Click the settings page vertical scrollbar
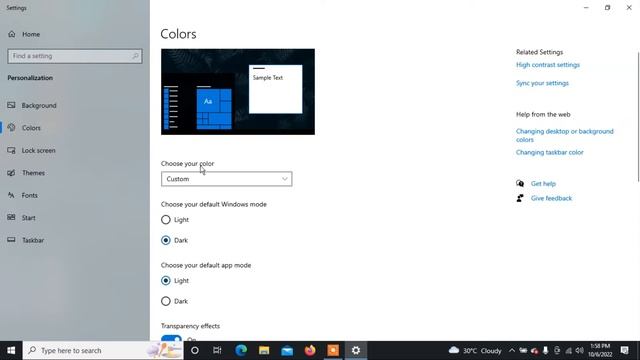Viewport: 640px width, 360px height. click(x=638, y=117)
